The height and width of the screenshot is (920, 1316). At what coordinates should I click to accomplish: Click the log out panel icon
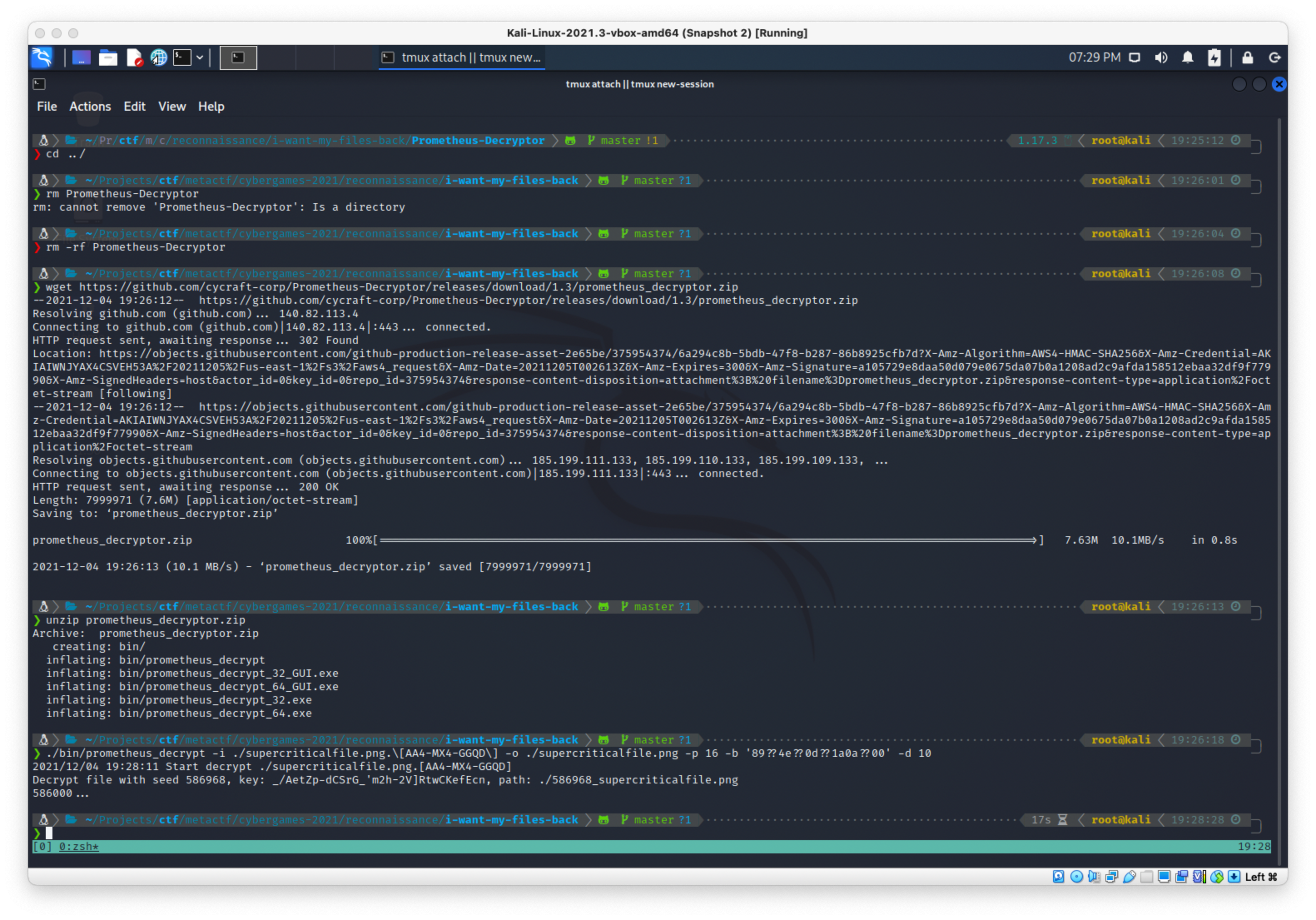coord(1275,57)
